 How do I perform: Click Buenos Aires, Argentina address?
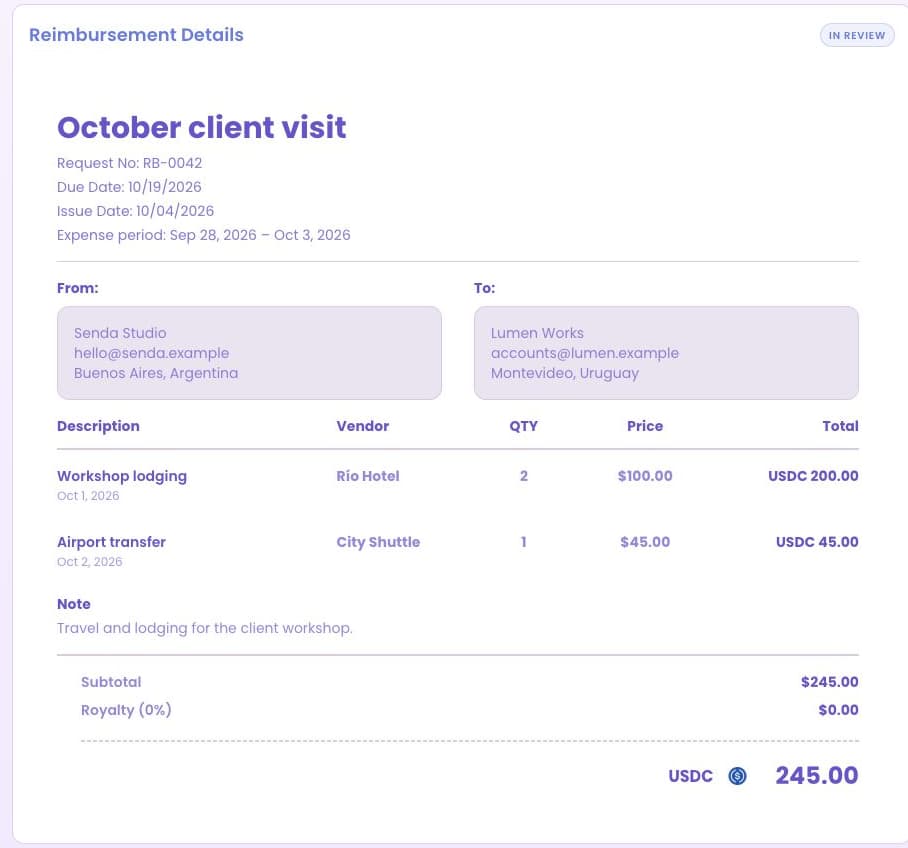[x=156, y=373]
